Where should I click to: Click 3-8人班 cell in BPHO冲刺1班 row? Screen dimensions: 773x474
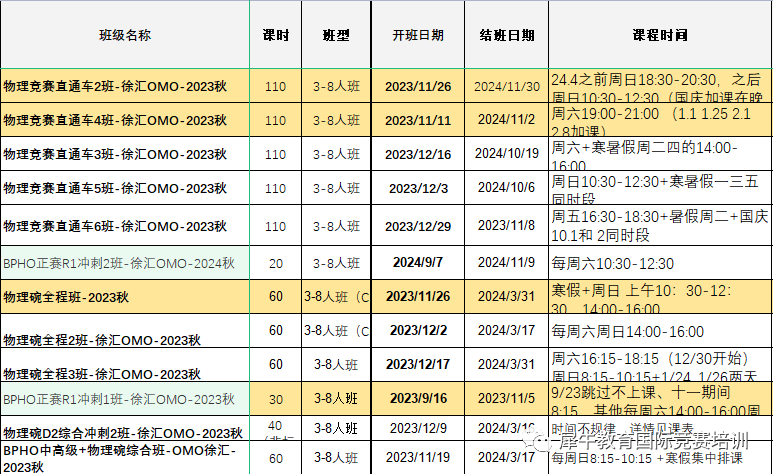click(336, 399)
